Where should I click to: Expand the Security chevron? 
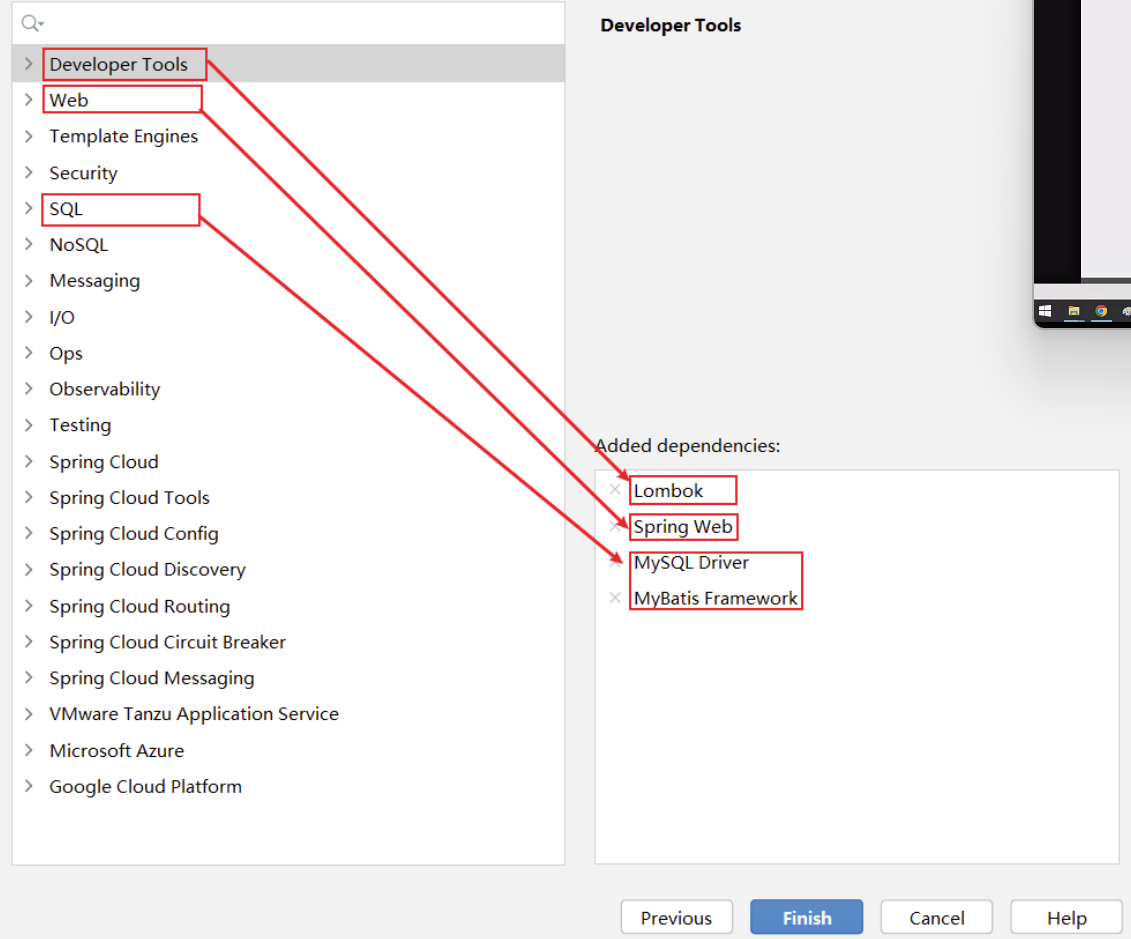pos(29,172)
